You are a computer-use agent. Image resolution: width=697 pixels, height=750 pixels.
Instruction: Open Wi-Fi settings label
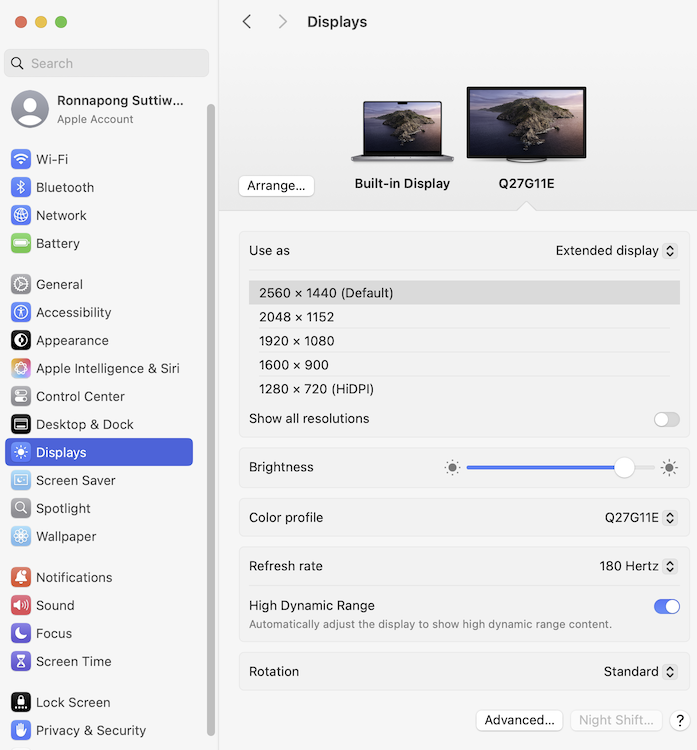(x=52, y=159)
